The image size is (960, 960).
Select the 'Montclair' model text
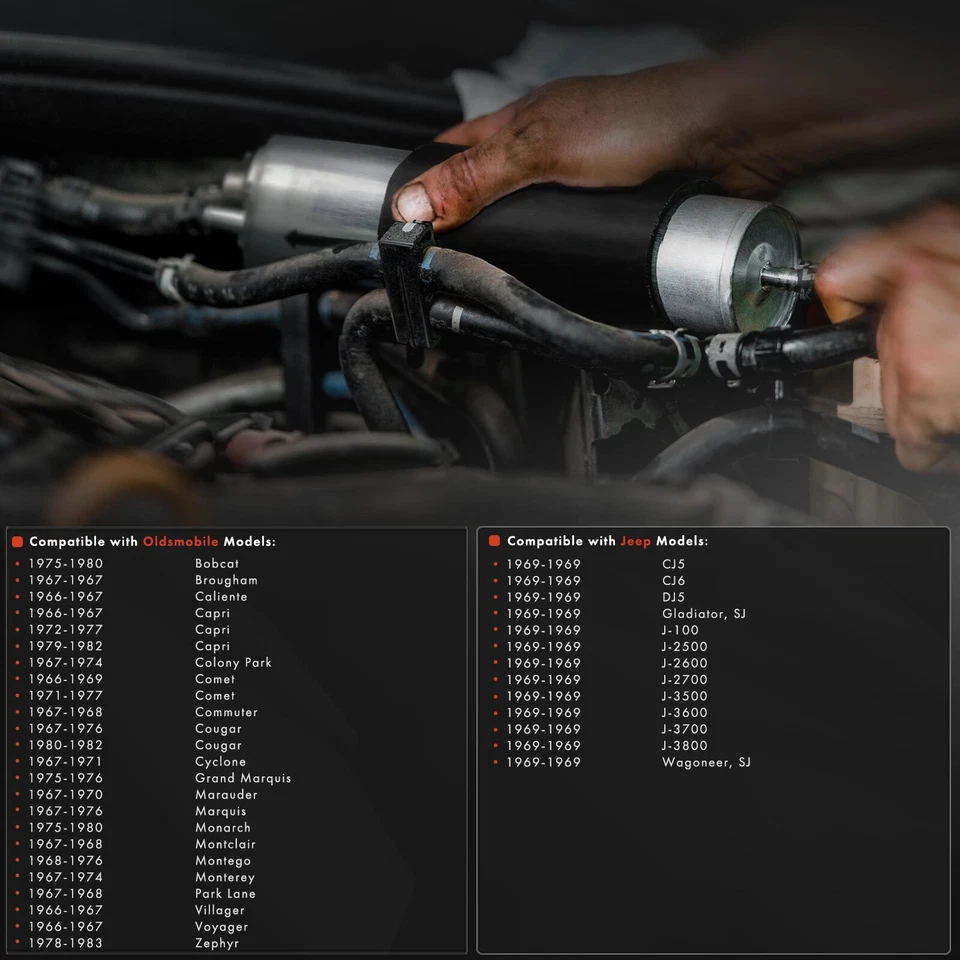click(x=225, y=844)
